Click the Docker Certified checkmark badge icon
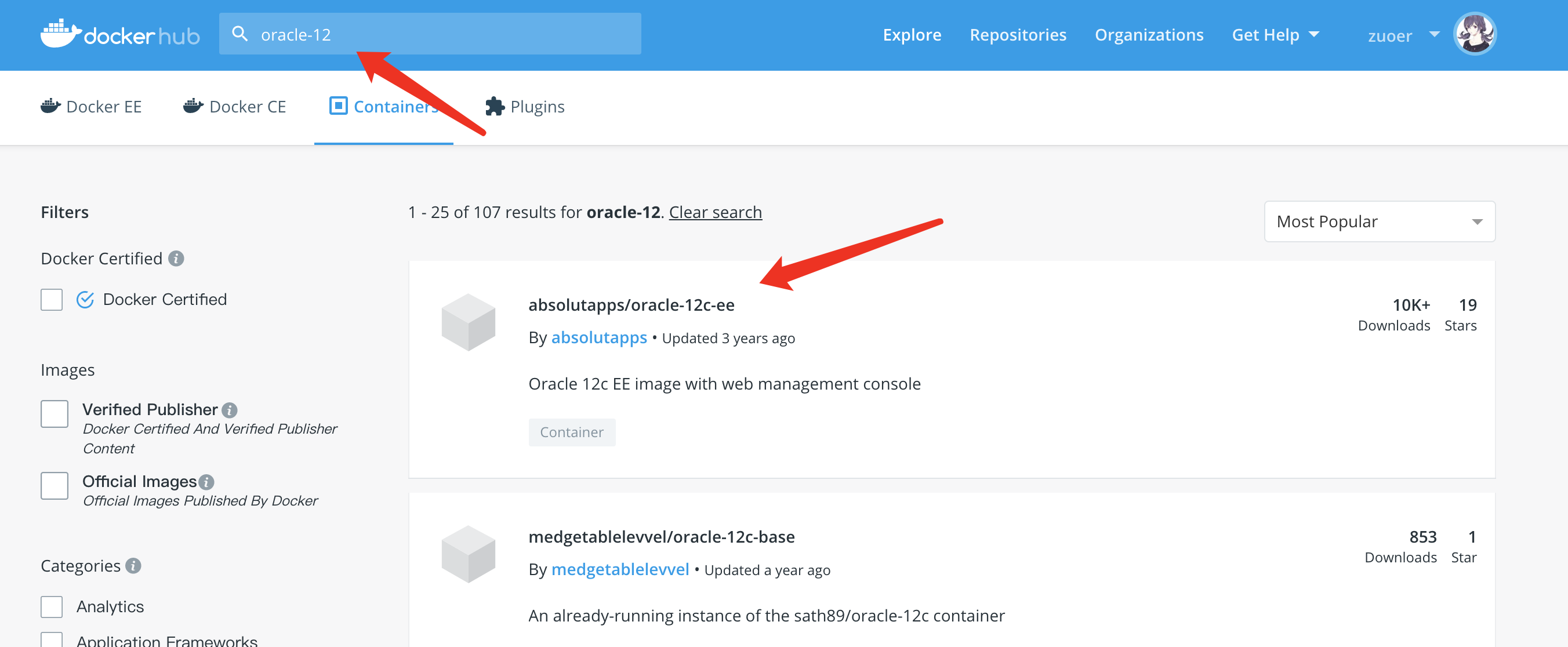 [x=85, y=300]
